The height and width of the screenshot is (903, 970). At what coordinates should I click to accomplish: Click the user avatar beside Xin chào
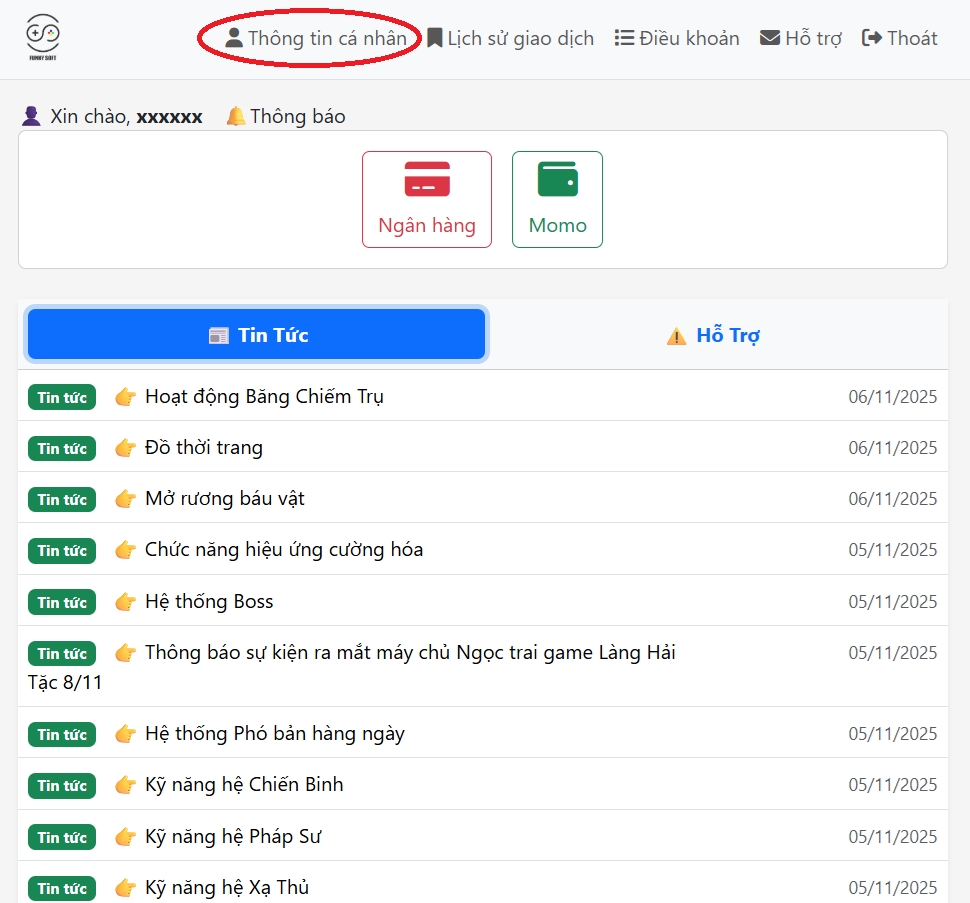(x=31, y=116)
